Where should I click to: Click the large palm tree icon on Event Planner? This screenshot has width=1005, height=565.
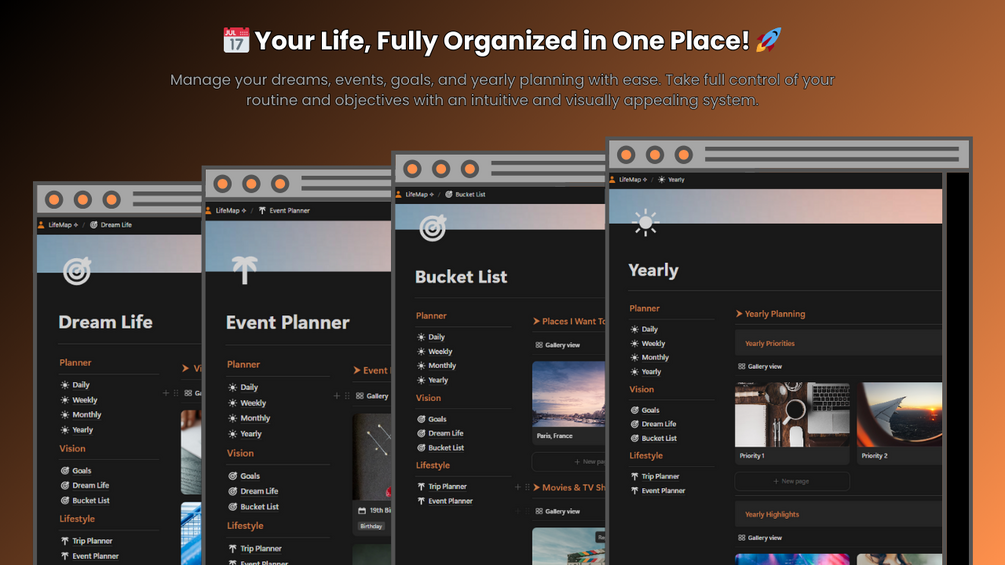pyautogui.click(x=244, y=270)
